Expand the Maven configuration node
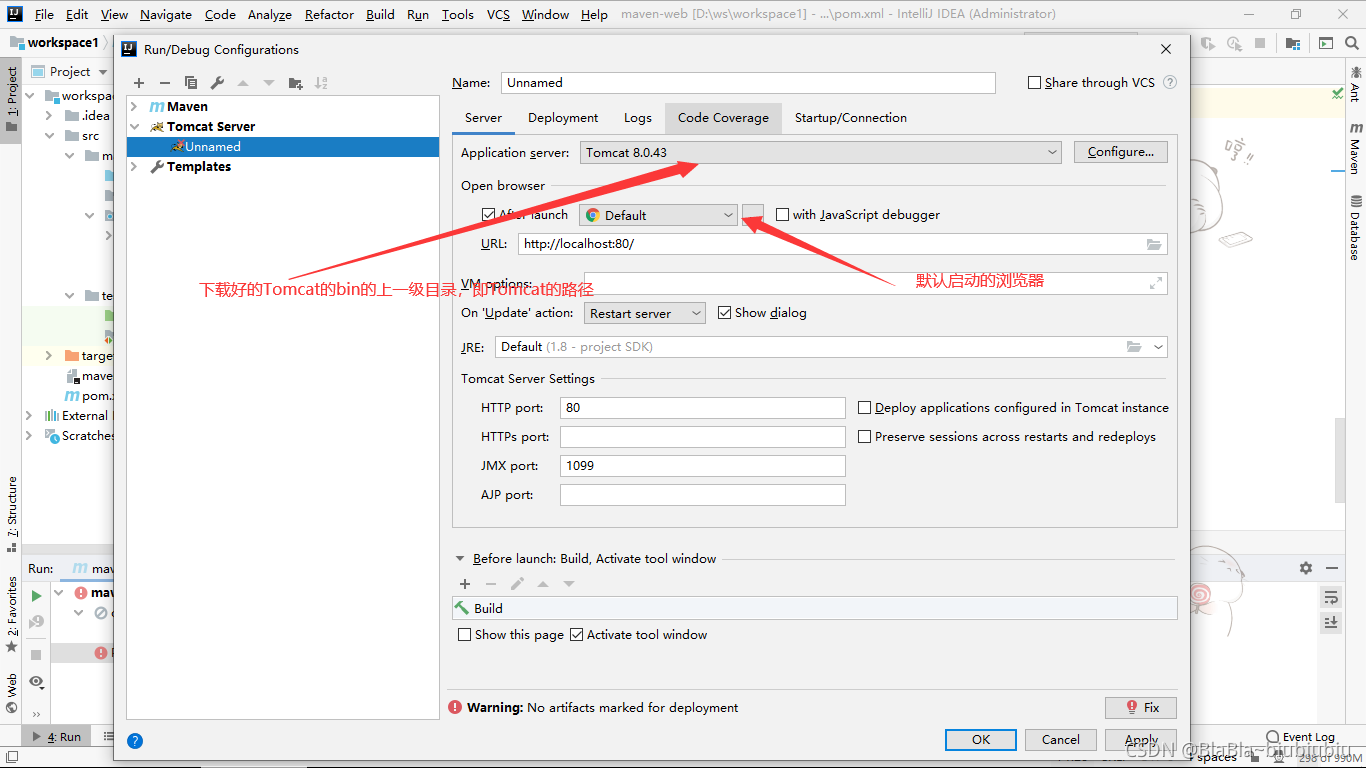Viewport: 1366px width, 768px height. (135, 107)
